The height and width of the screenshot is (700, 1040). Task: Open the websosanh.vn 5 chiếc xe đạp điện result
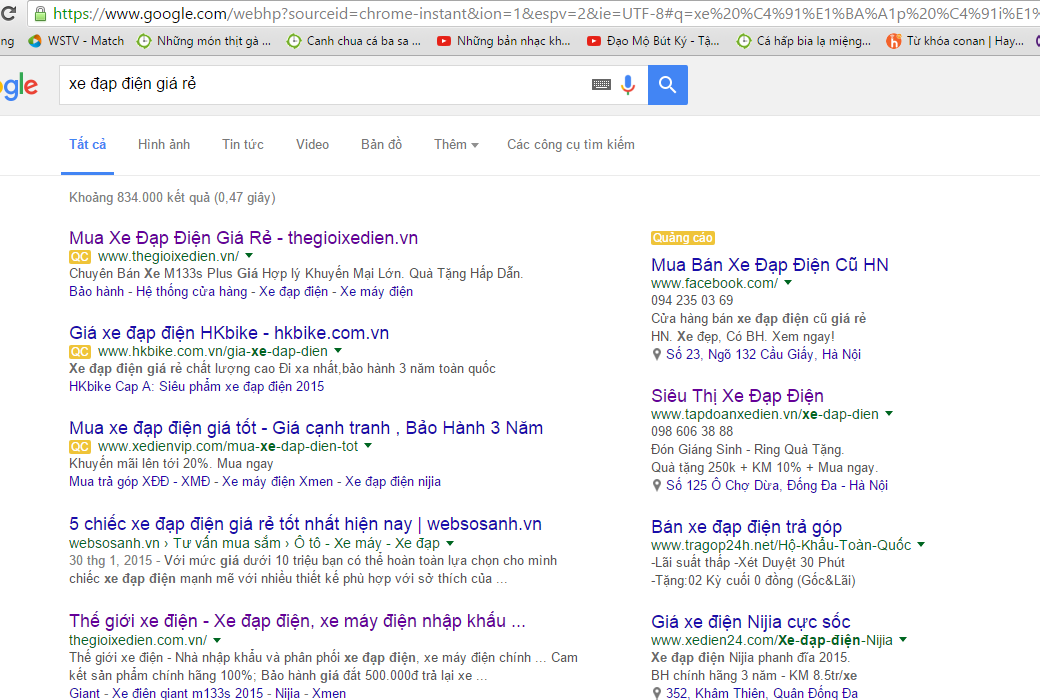[x=305, y=524]
